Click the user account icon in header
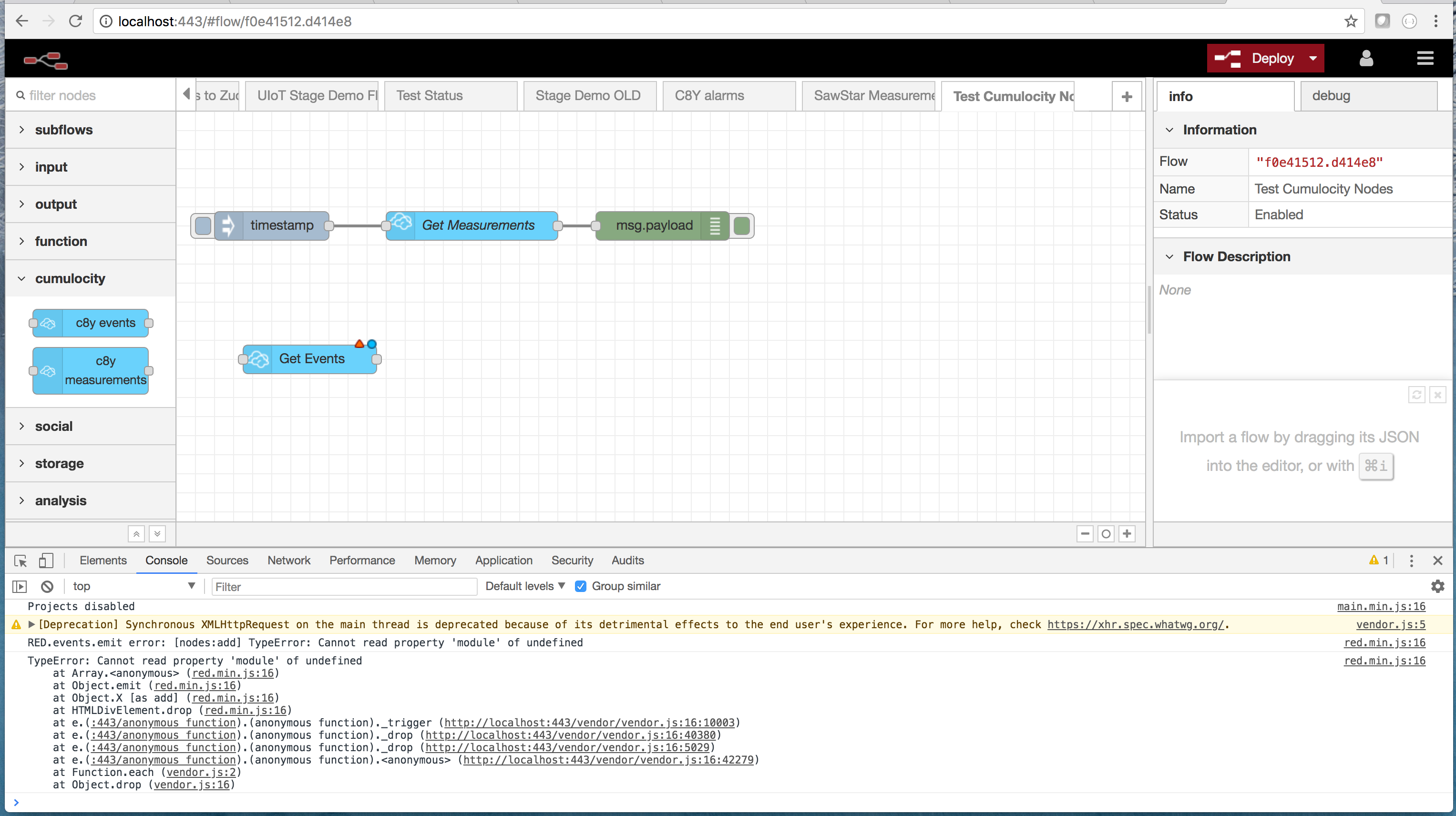Image resolution: width=1456 pixels, height=816 pixels. (1366, 58)
